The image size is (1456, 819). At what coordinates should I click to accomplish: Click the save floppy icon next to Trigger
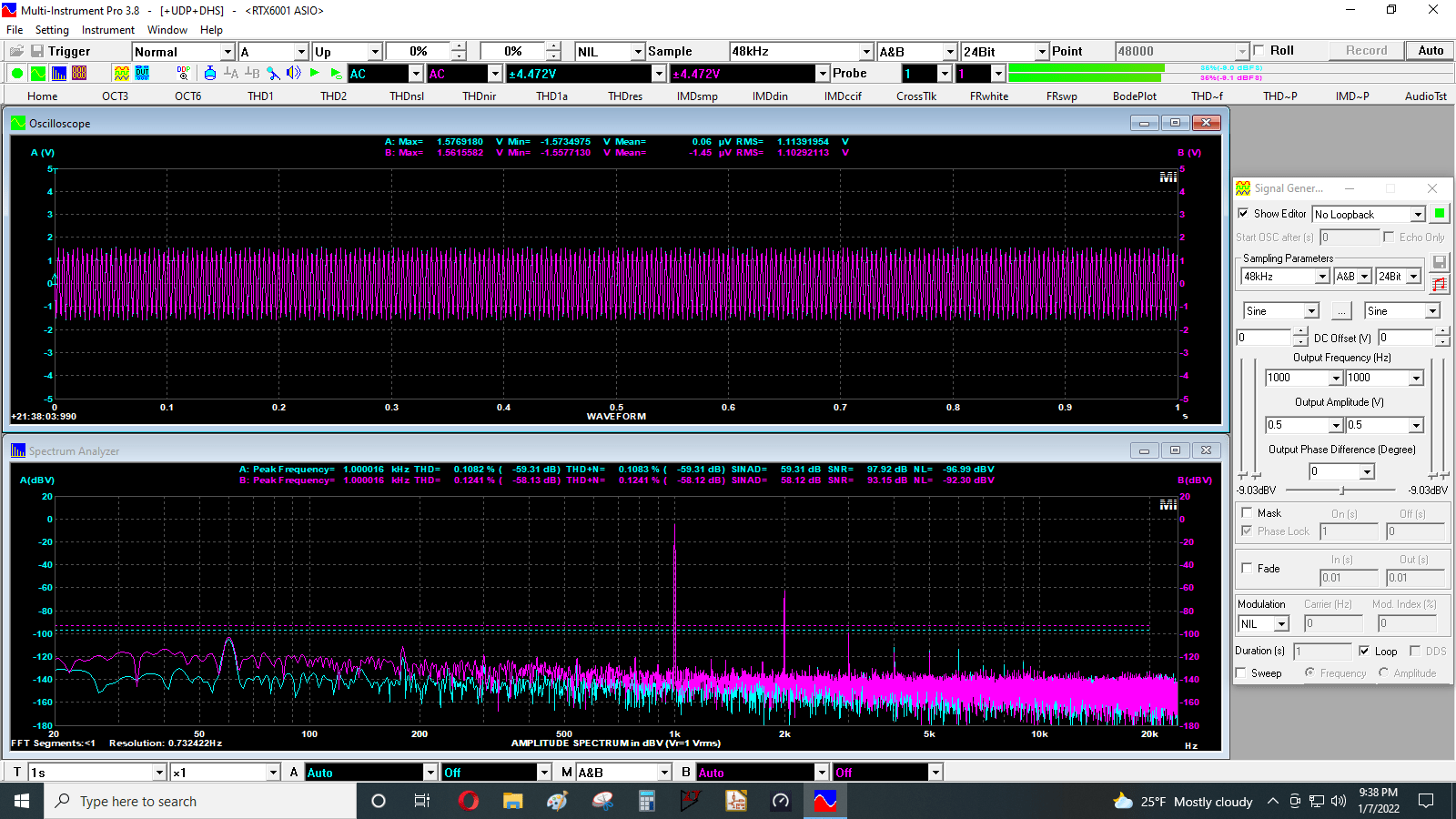37,51
